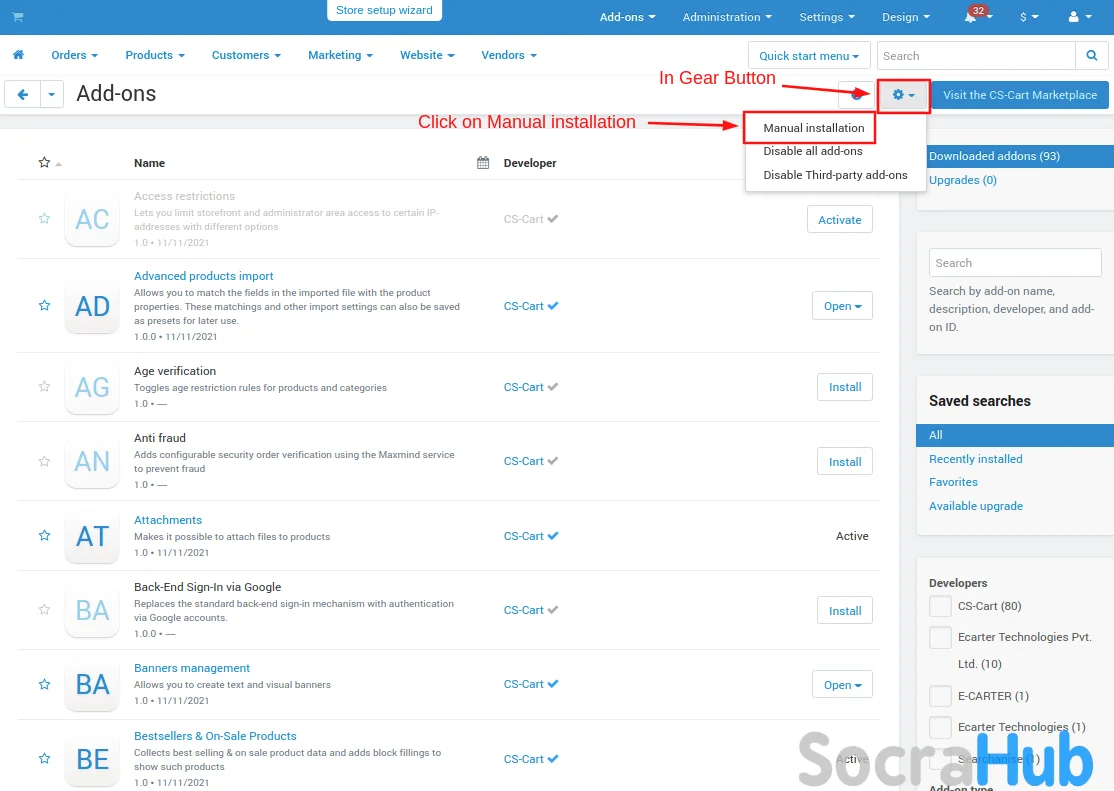This screenshot has width=1114, height=791.
Task: Open the gear actions button
Action: pyautogui.click(x=904, y=95)
